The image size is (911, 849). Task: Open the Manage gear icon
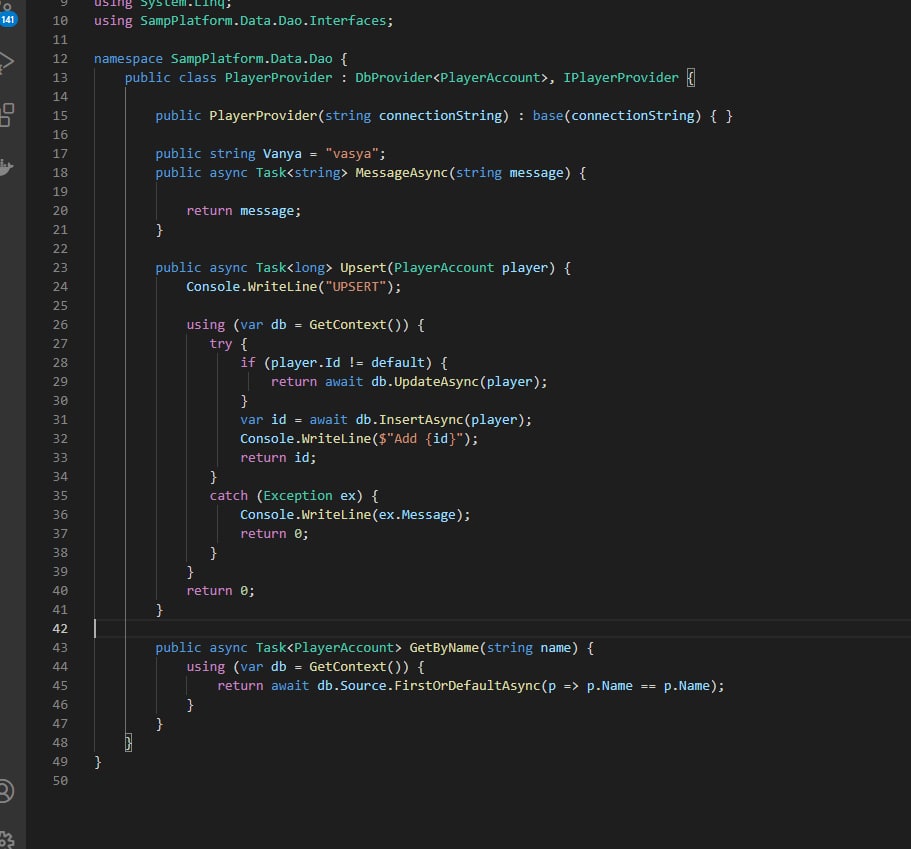6,839
